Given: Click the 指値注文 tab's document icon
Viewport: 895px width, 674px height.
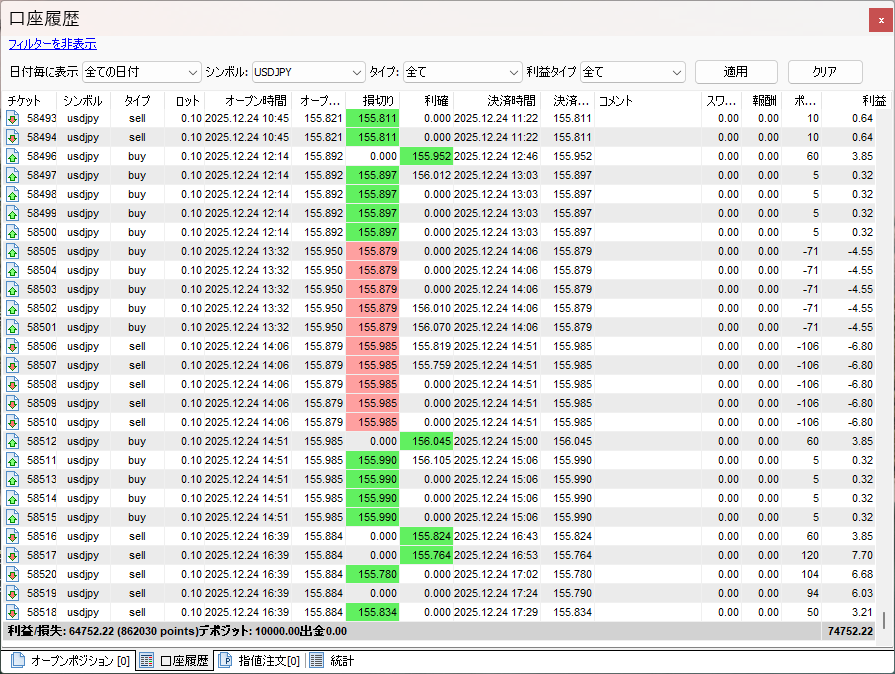Looking at the screenshot, I should point(225,661).
